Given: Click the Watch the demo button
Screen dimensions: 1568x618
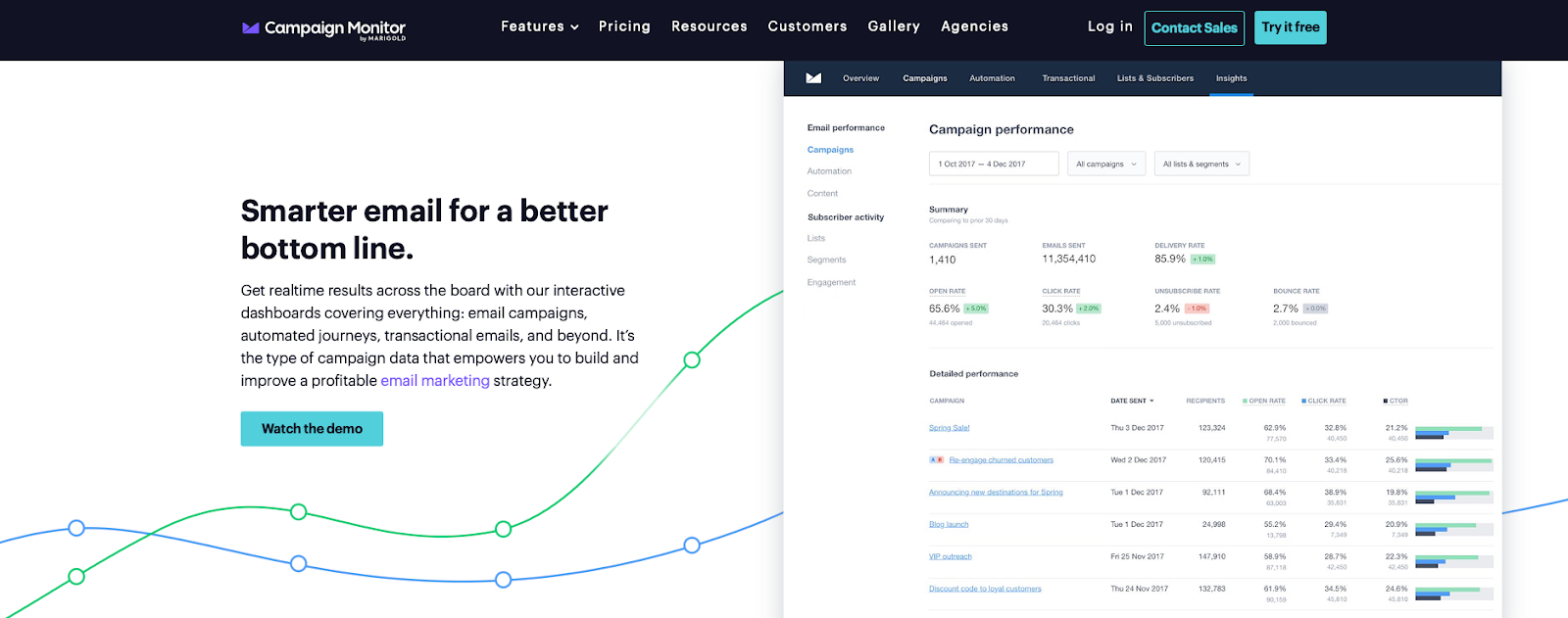Looking at the screenshot, I should [x=312, y=429].
